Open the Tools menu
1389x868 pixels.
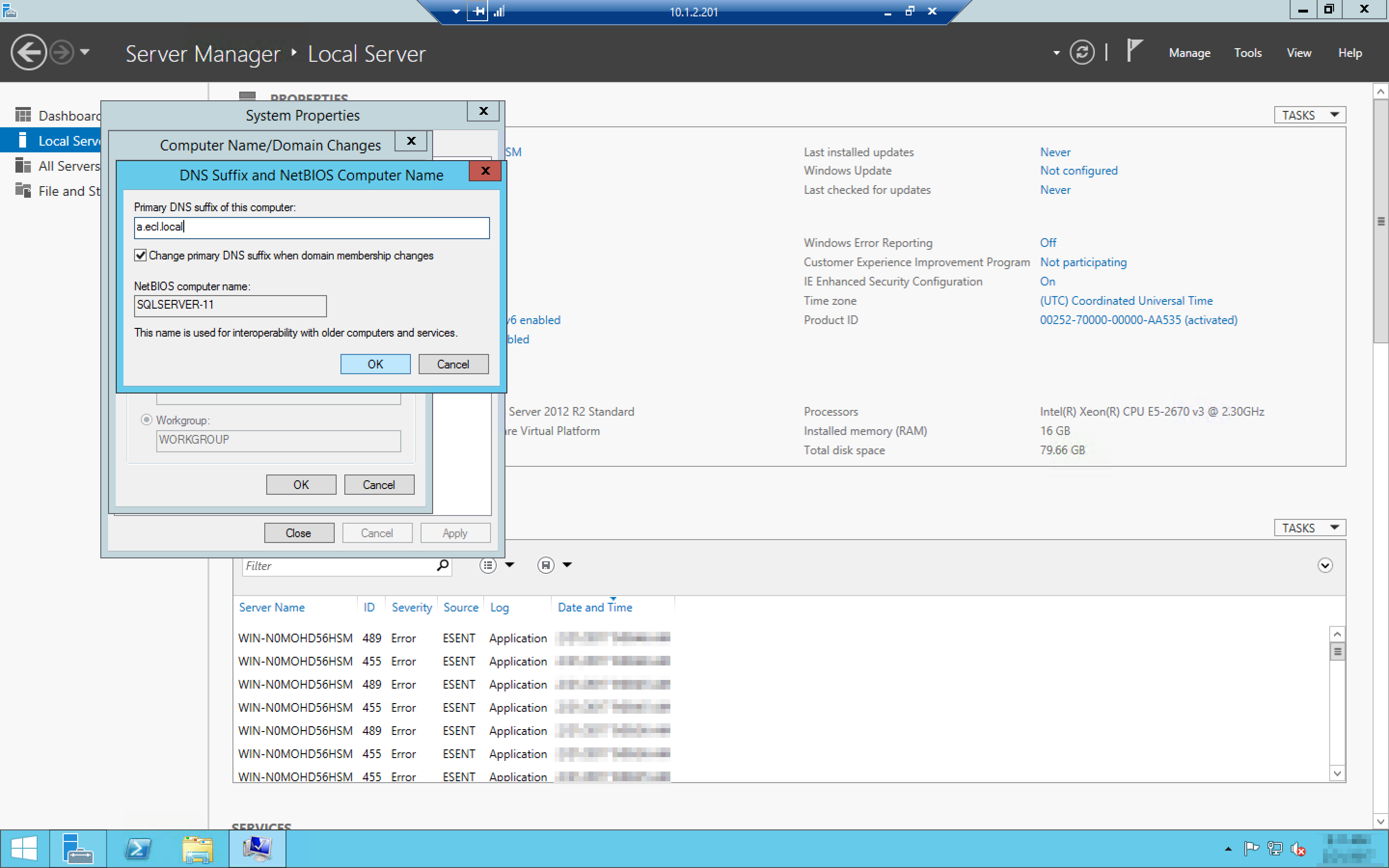coord(1247,53)
